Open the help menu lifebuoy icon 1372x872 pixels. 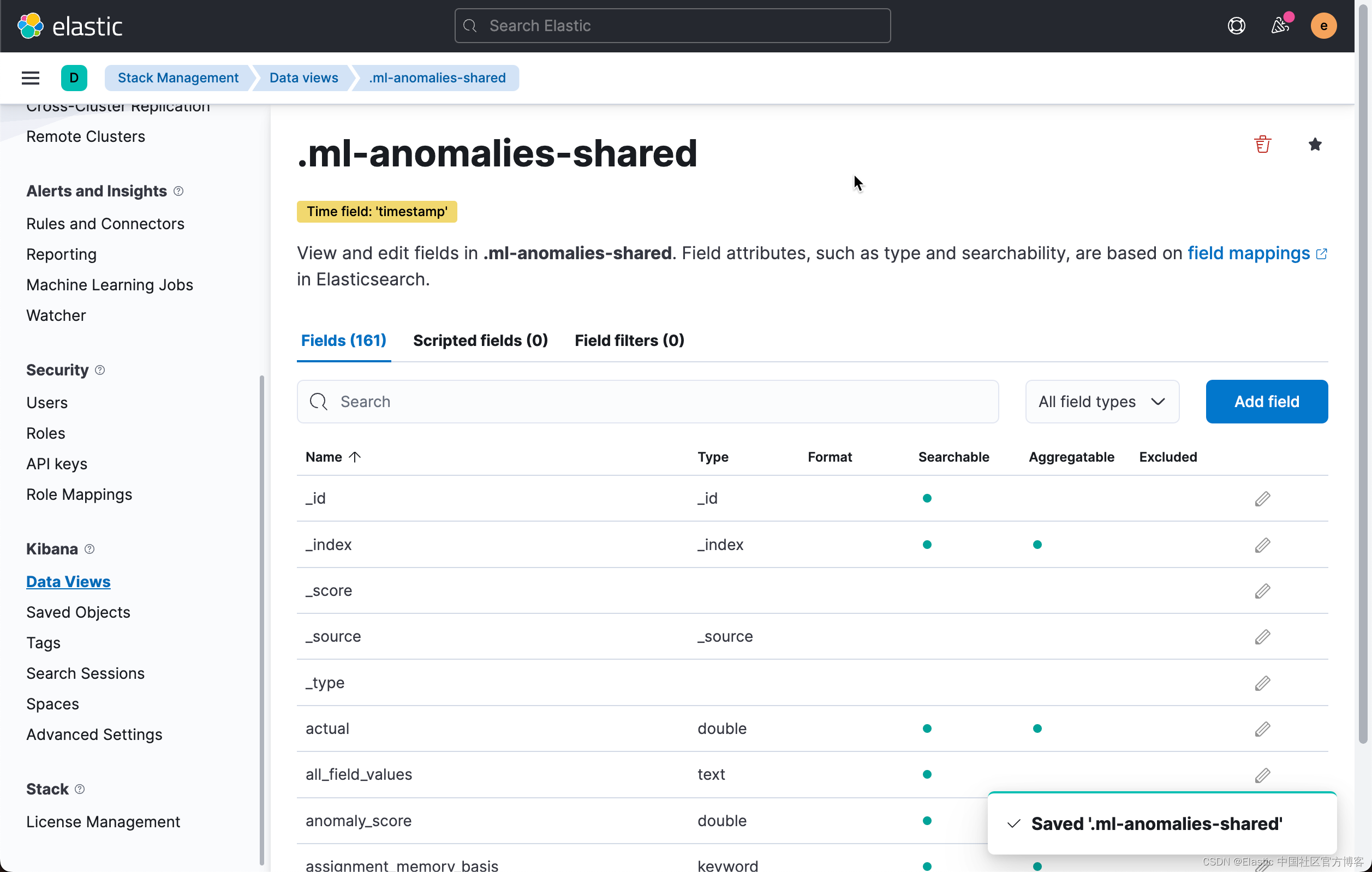1236,26
